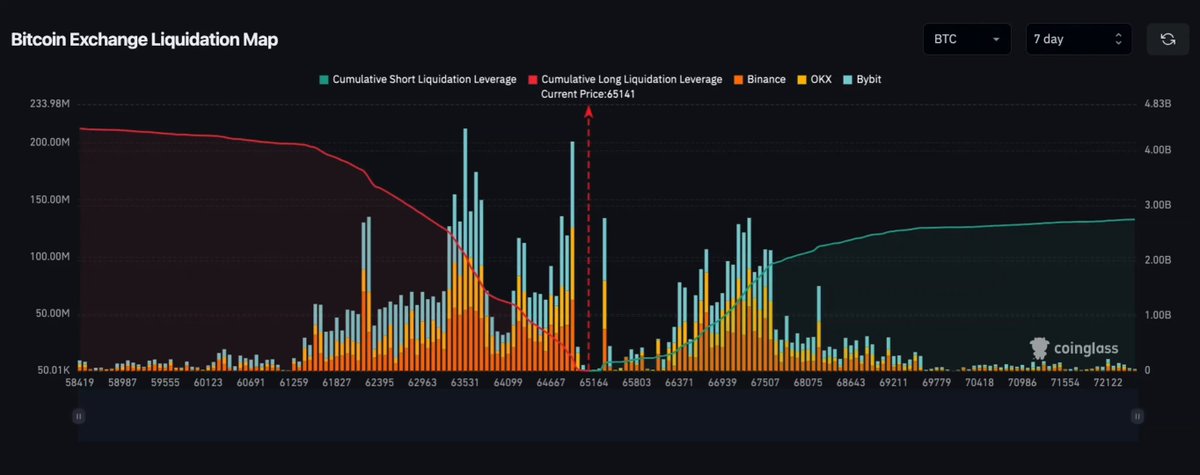Image resolution: width=1200 pixels, height=475 pixels.
Task: Click the left handle of zoom slider
Action: click(78, 415)
